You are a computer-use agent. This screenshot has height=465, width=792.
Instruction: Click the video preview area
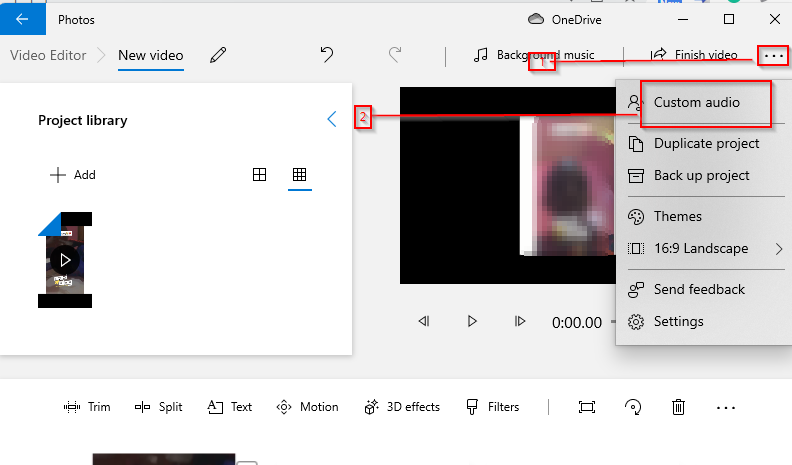[x=508, y=185]
